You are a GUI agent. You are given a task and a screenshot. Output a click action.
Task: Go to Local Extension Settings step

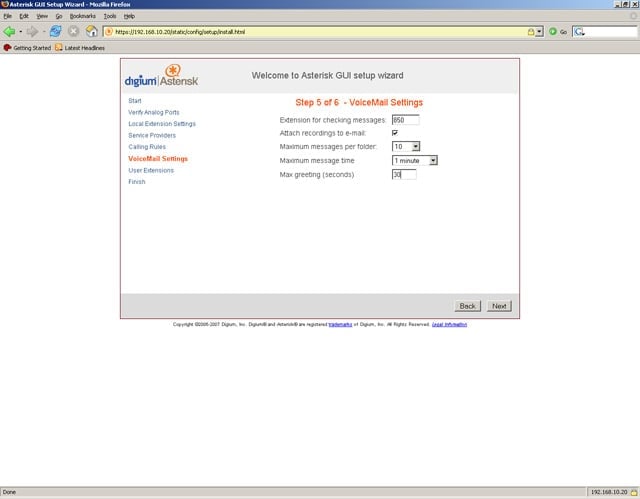(x=162, y=124)
